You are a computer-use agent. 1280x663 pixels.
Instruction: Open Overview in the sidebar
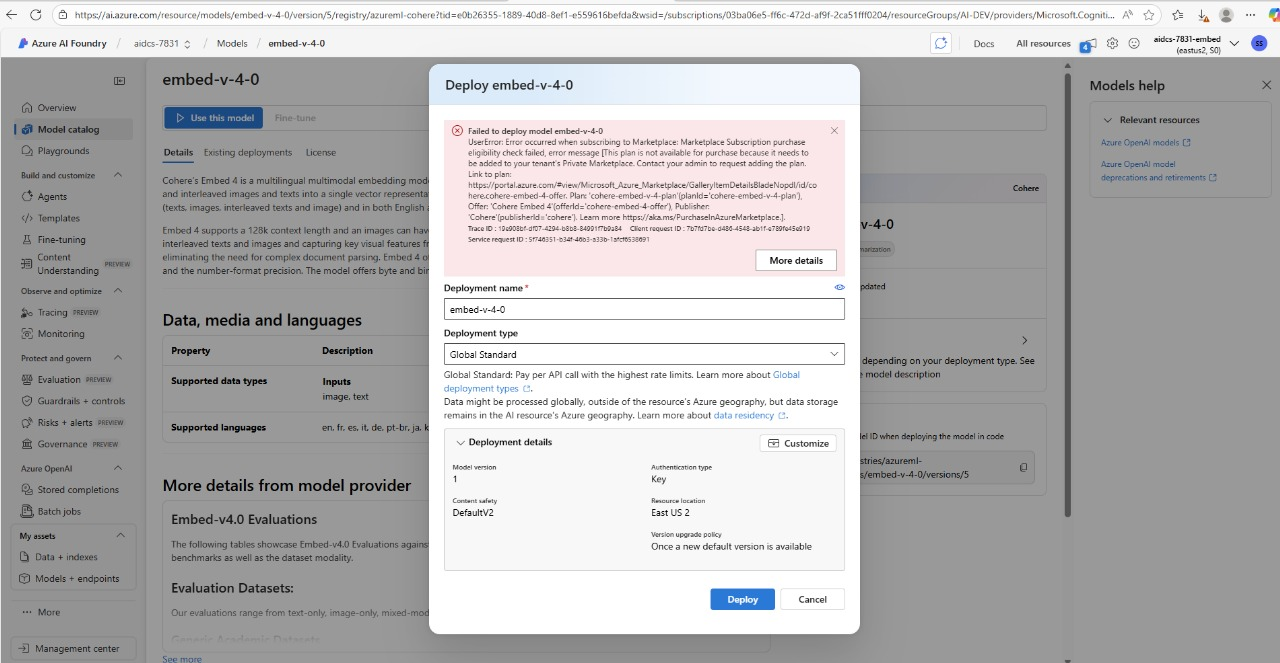point(57,107)
